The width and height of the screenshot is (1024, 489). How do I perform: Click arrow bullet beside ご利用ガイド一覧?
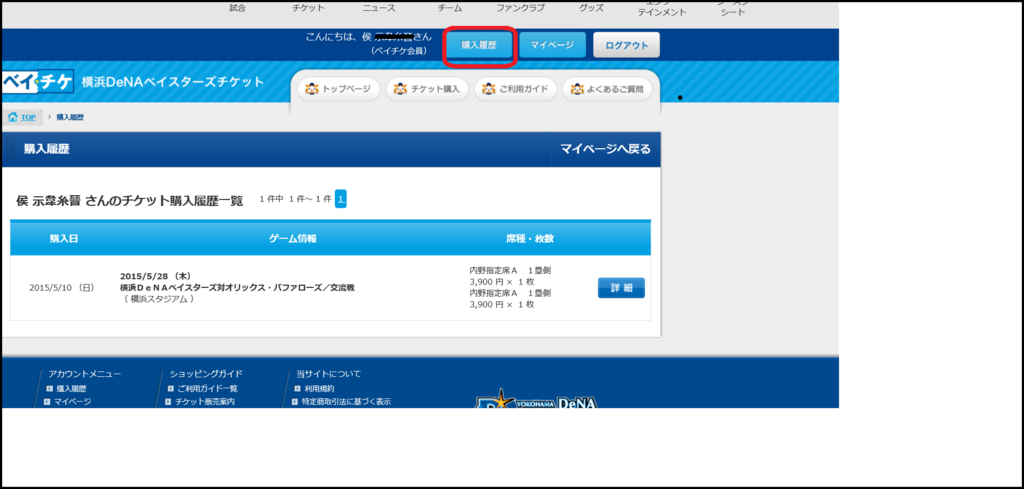coord(170,388)
